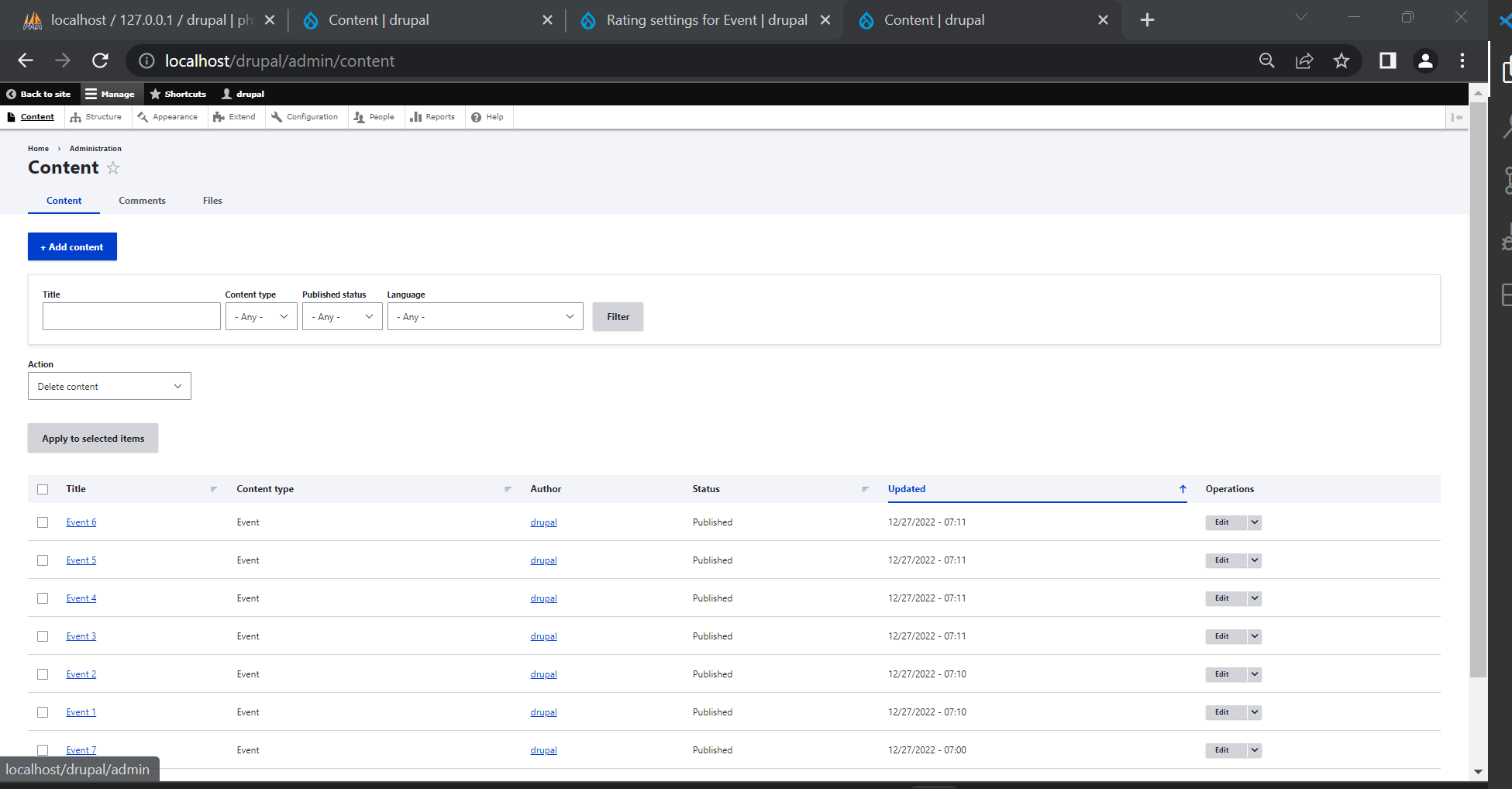Click the share page icon in address bar
The image size is (1512, 789).
pyautogui.click(x=1304, y=61)
